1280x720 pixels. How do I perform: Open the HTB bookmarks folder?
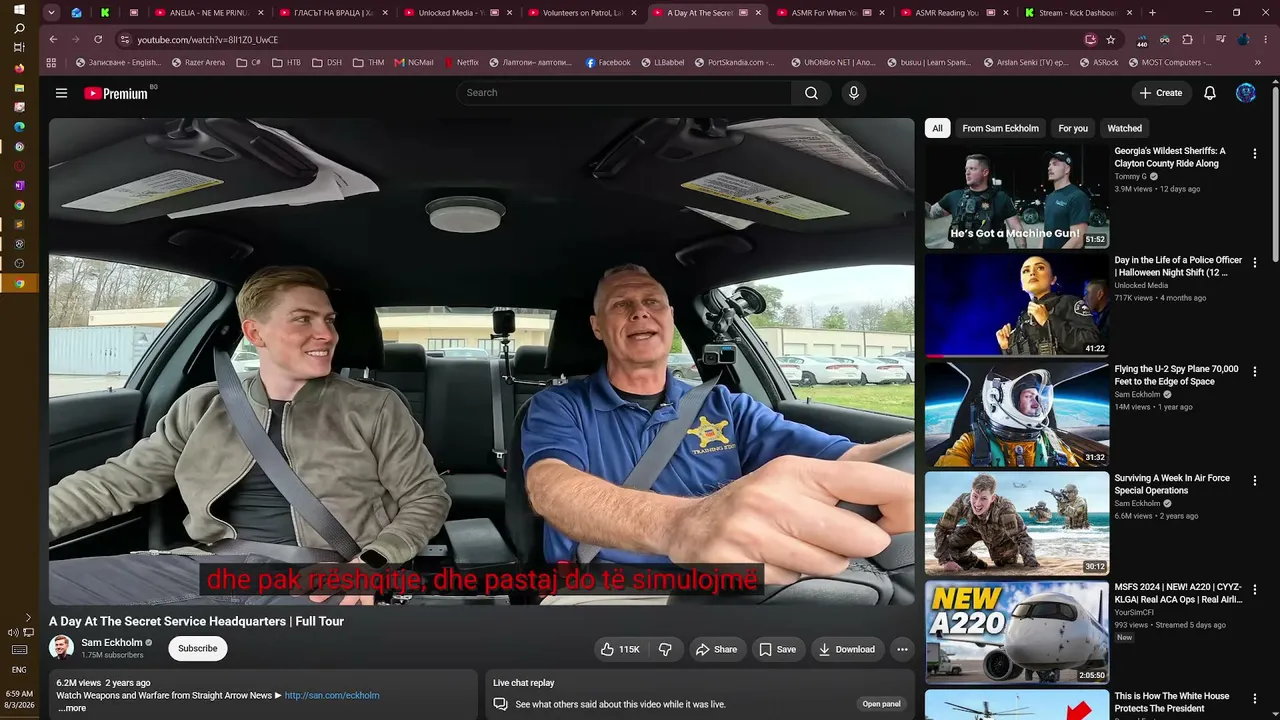point(285,62)
